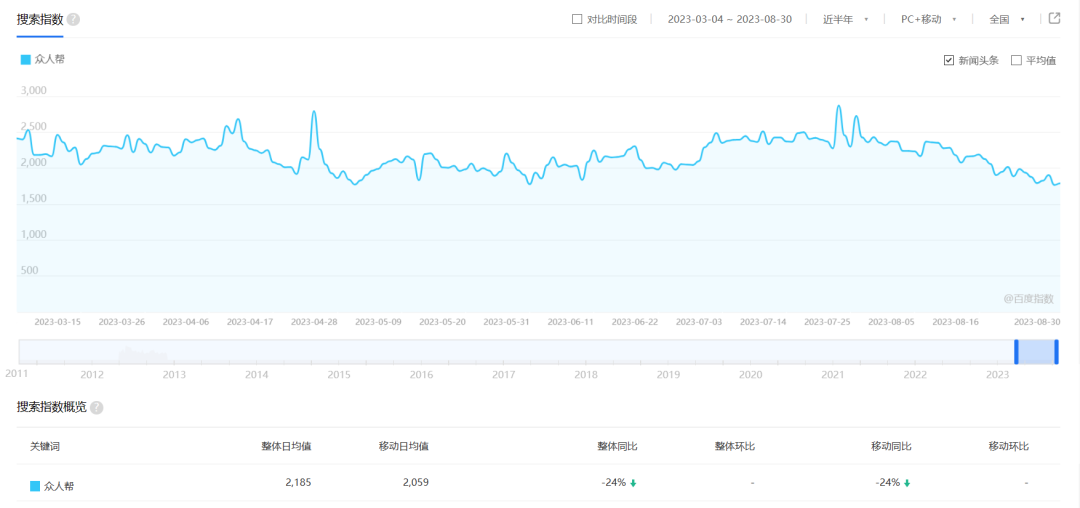Open the 2023-03-04 ~ 2023-08-30 date range picker
The image size is (1080, 508).
pyautogui.click(x=729, y=19)
